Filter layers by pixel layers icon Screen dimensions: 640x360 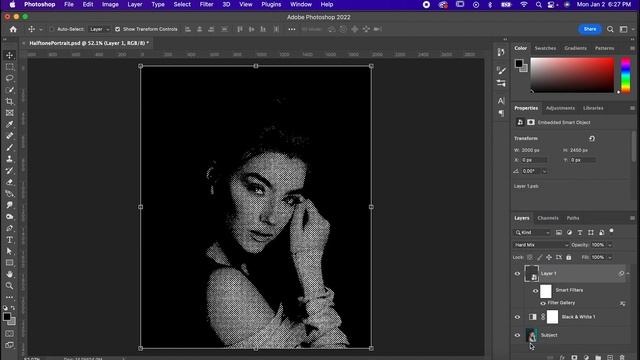559,232
